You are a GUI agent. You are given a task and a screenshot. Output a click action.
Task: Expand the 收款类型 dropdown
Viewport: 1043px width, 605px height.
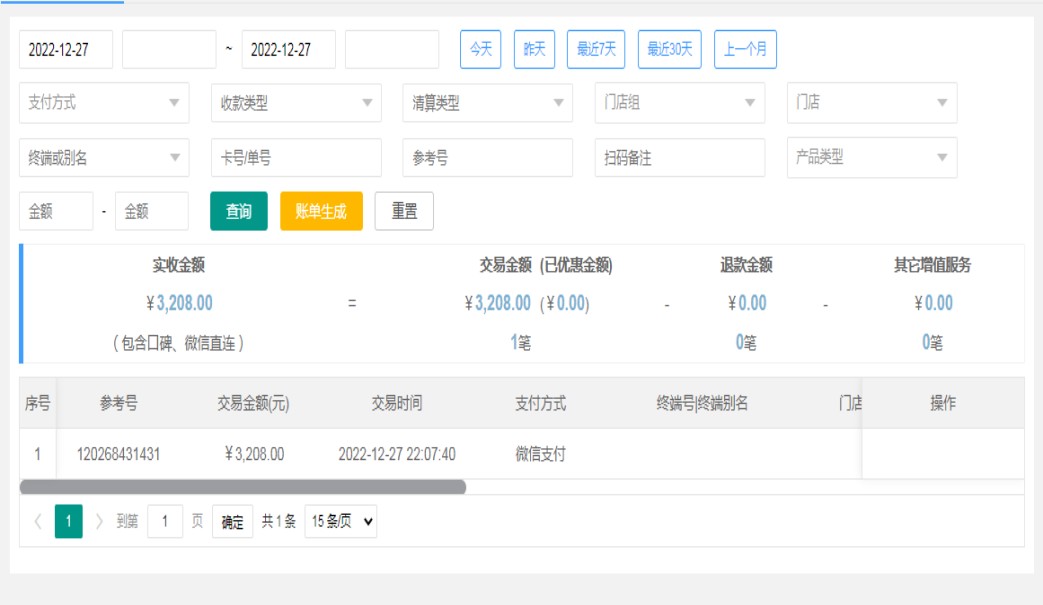[296, 103]
